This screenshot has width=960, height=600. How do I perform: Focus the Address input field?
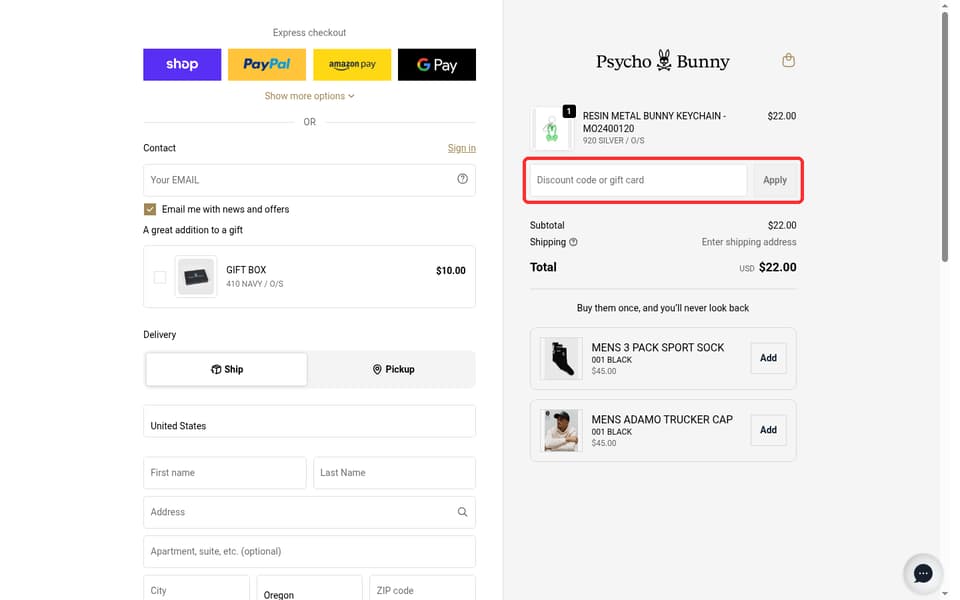tap(309, 512)
